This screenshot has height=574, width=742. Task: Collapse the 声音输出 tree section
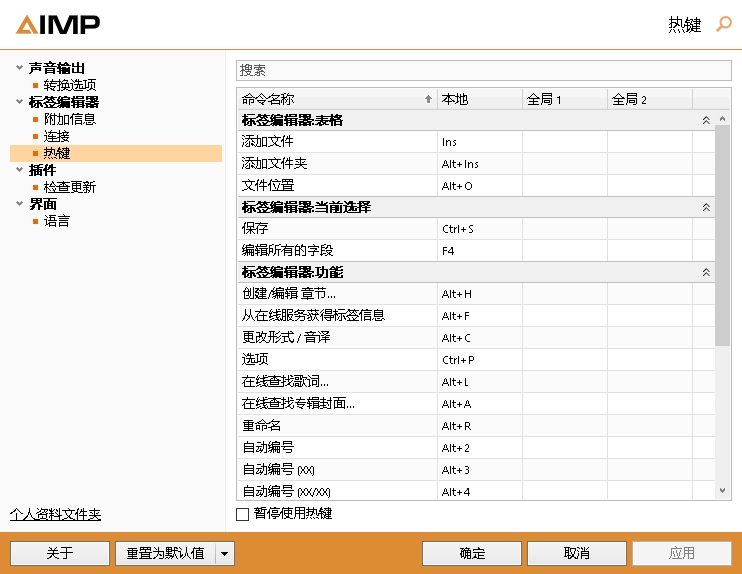19,68
